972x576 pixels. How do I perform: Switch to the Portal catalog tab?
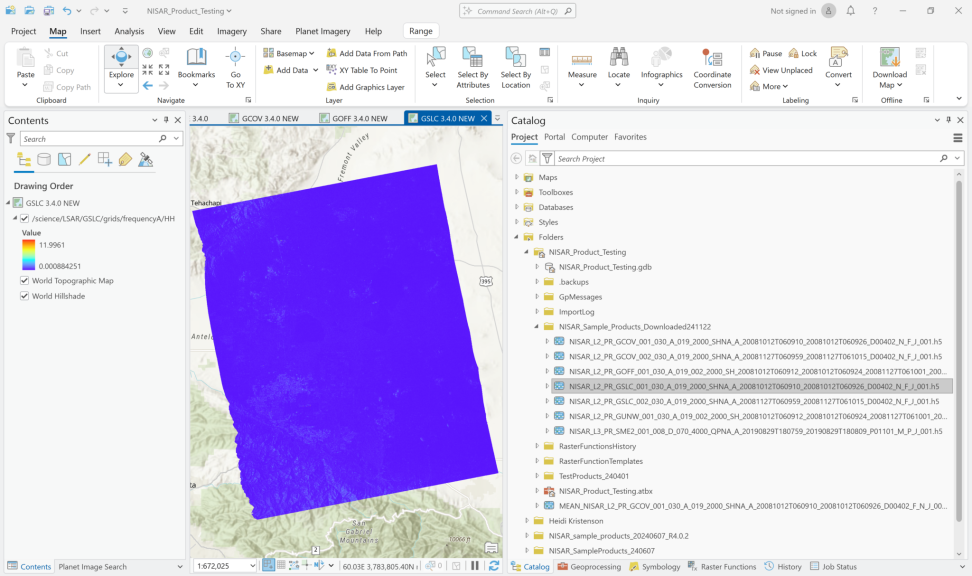pyautogui.click(x=555, y=137)
